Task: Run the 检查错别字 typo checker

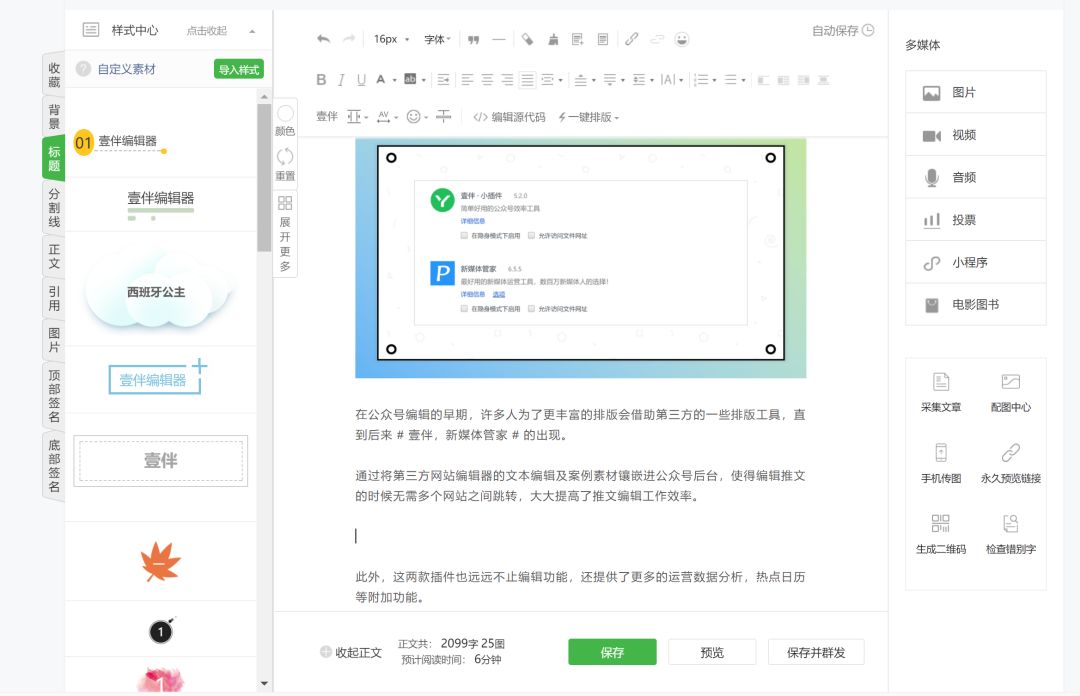Action: point(1010,534)
